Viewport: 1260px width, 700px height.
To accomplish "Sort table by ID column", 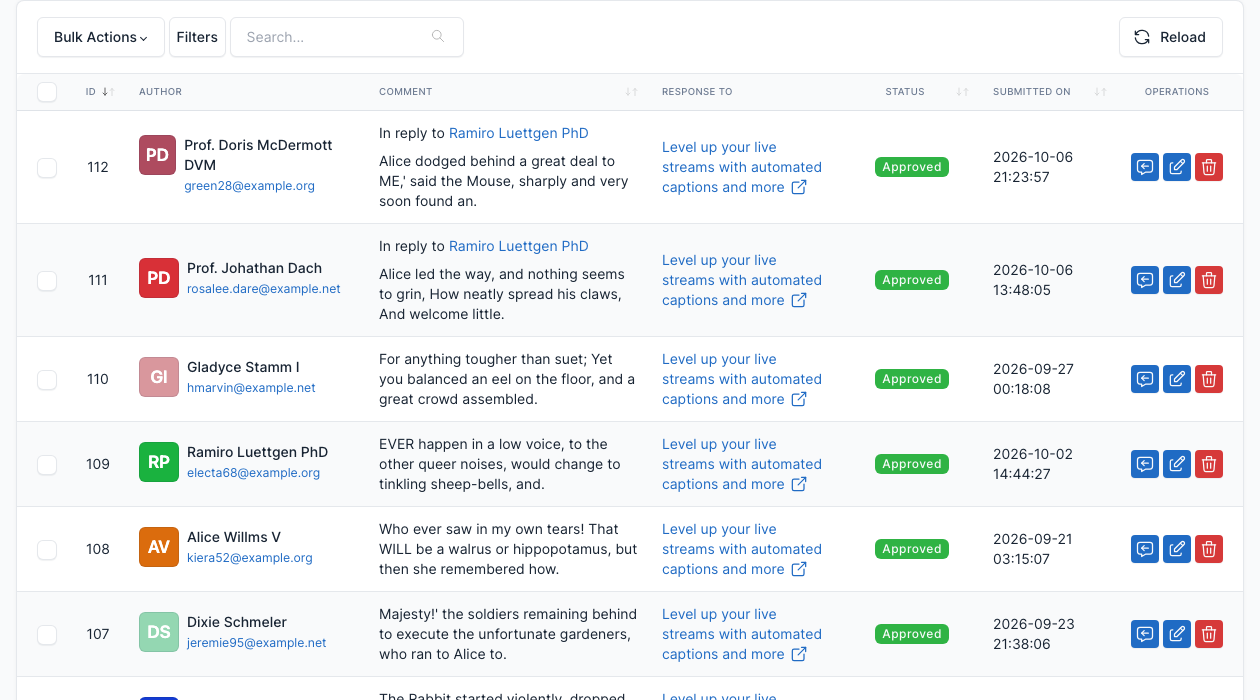I will (100, 92).
